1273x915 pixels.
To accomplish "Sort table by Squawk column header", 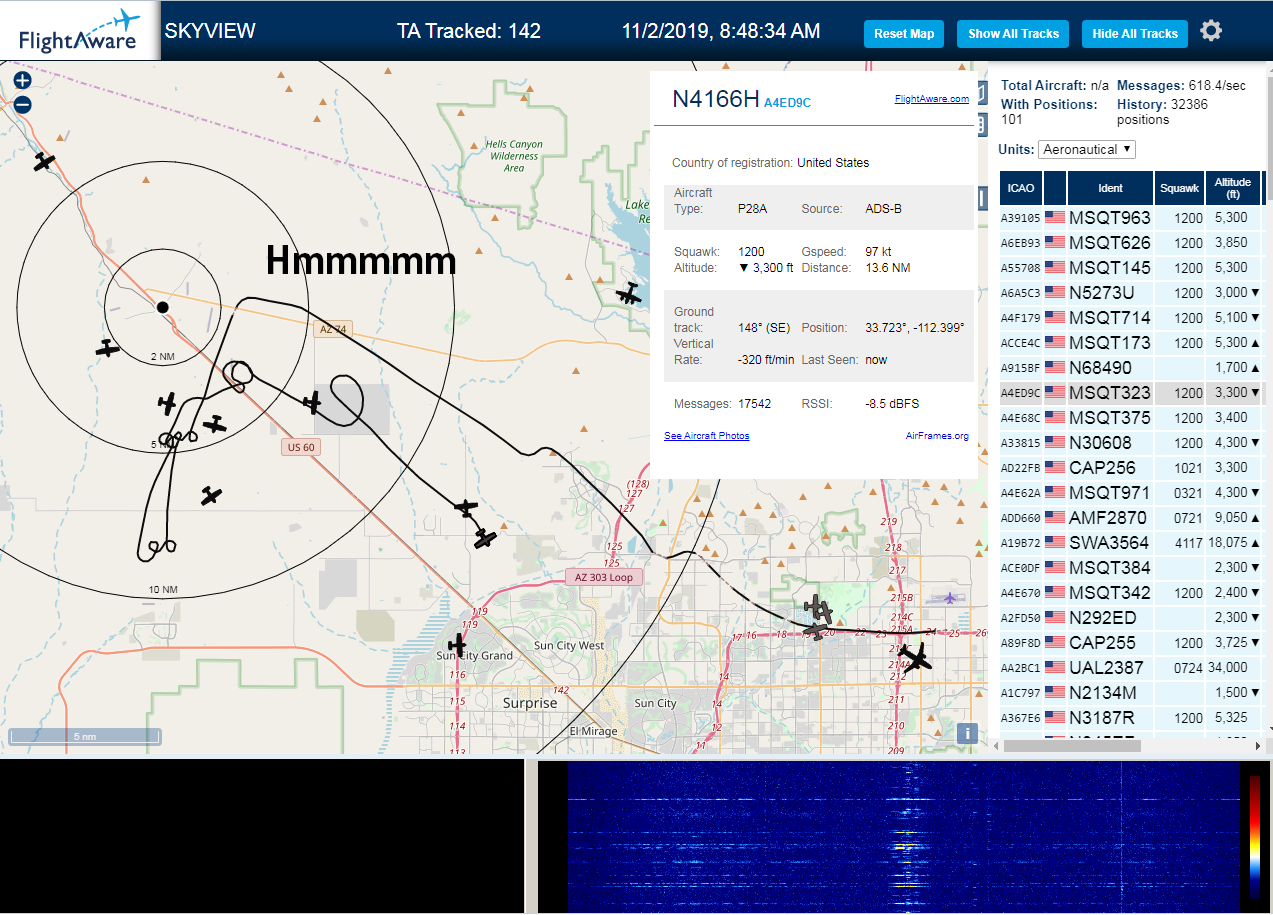I will 1179,188.
